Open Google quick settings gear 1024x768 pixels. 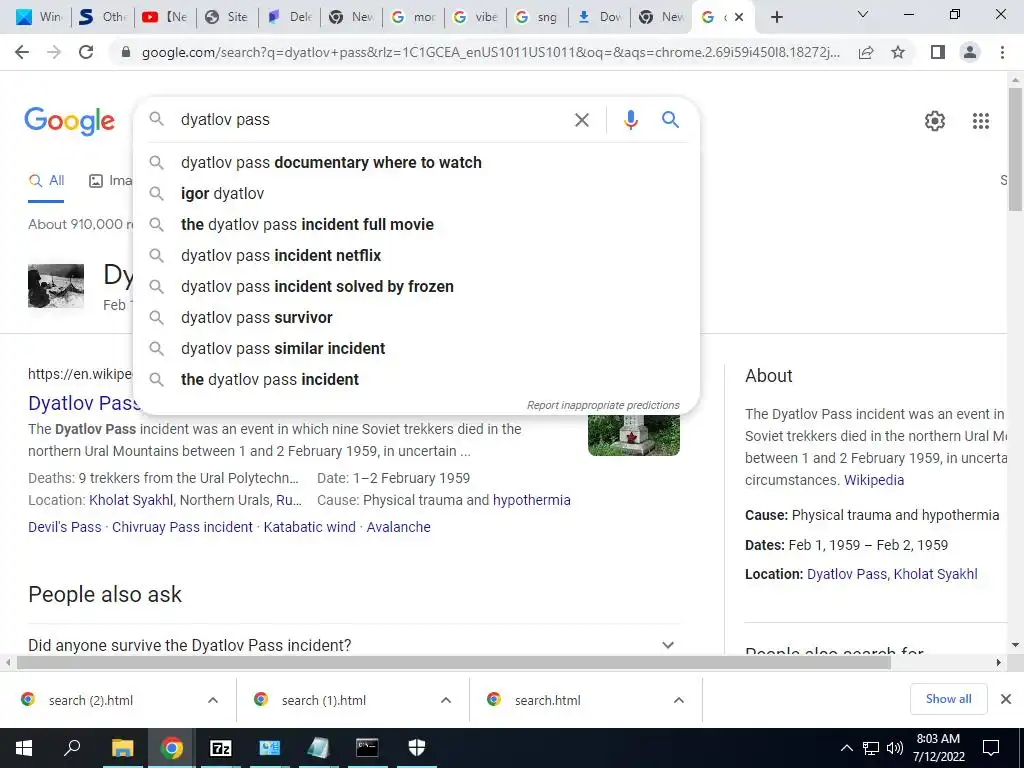935,121
